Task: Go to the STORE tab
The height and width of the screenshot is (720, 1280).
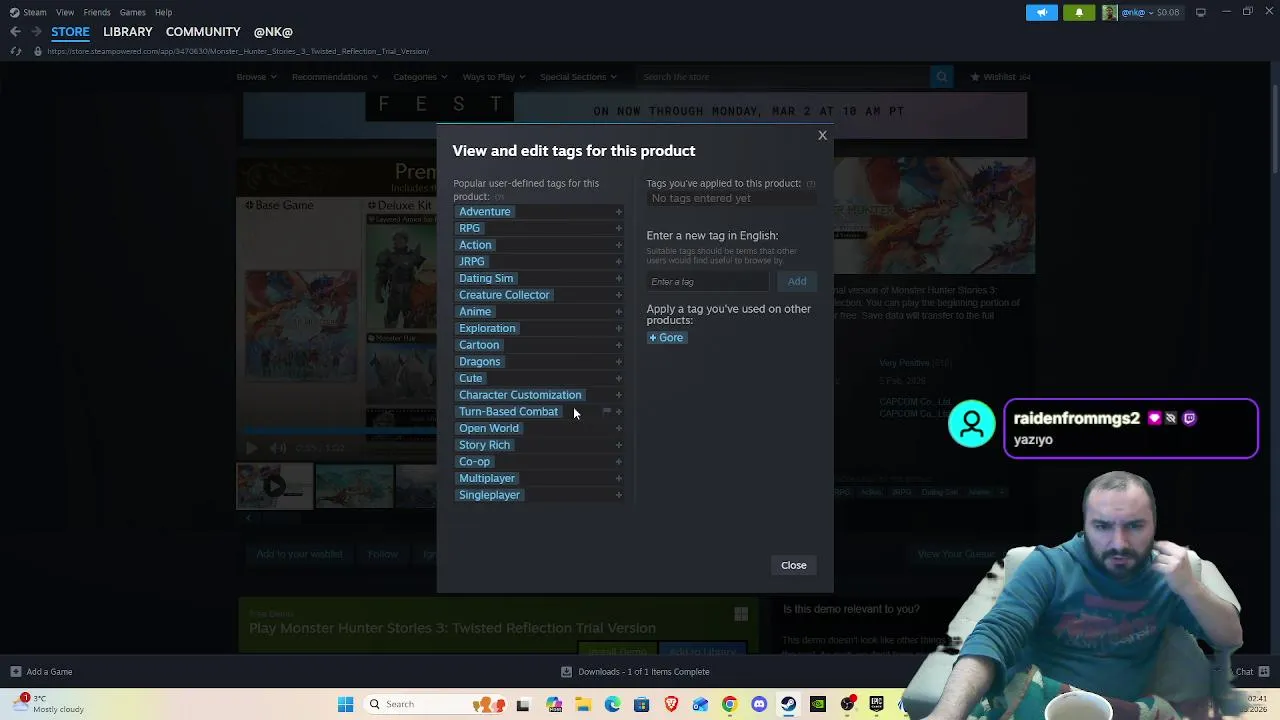Action: (x=70, y=32)
